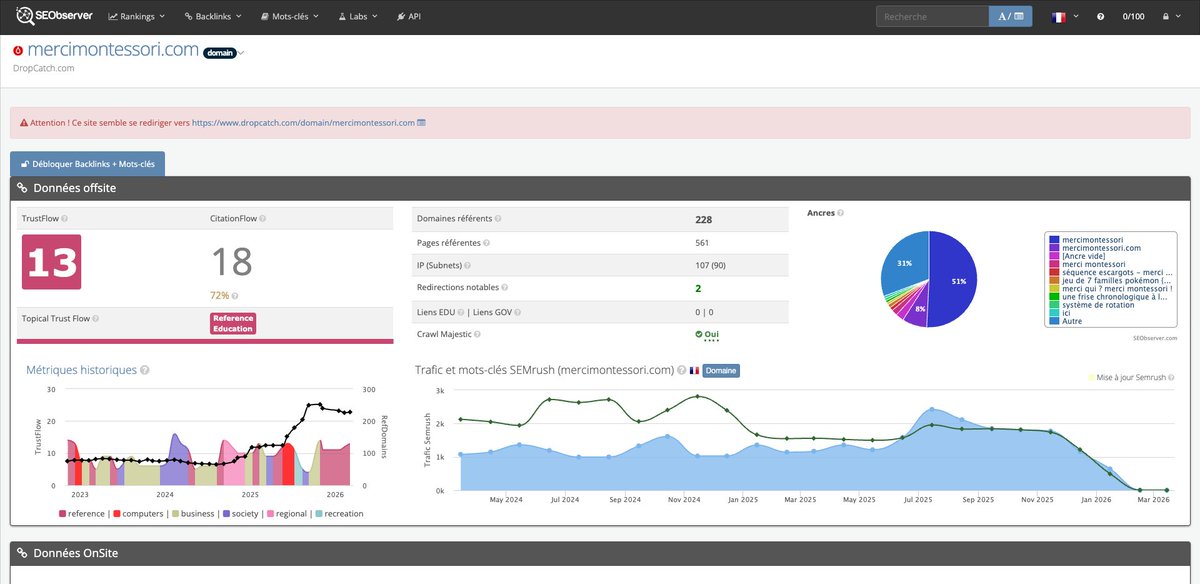Click the TrustFlow help icon

64,218
